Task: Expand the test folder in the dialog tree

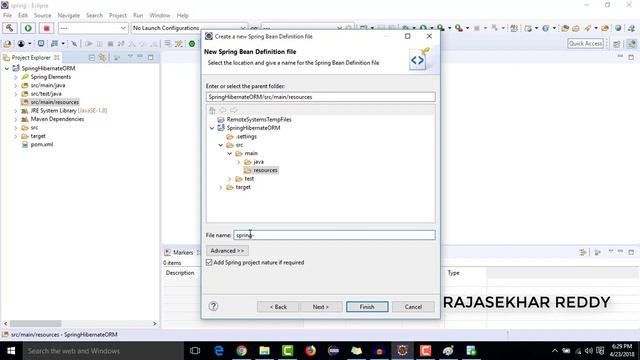Action: tap(229, 179)
